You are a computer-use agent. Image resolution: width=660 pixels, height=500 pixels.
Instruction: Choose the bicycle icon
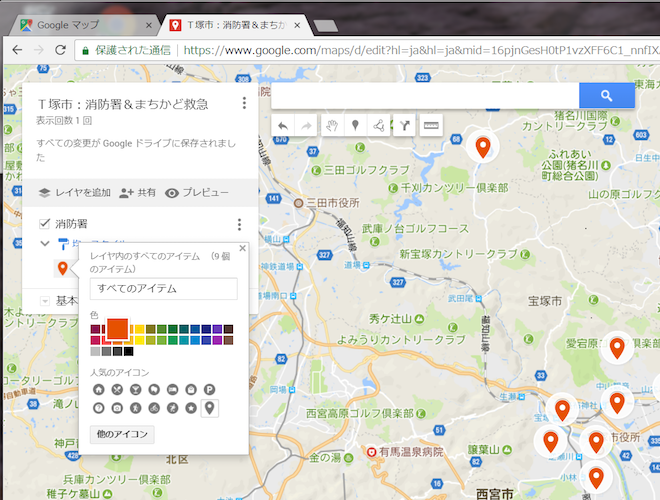point(154,408)
